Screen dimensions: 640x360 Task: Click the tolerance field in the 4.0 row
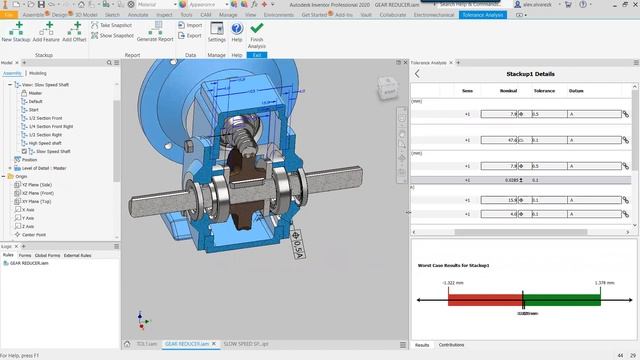coord(549,214)
